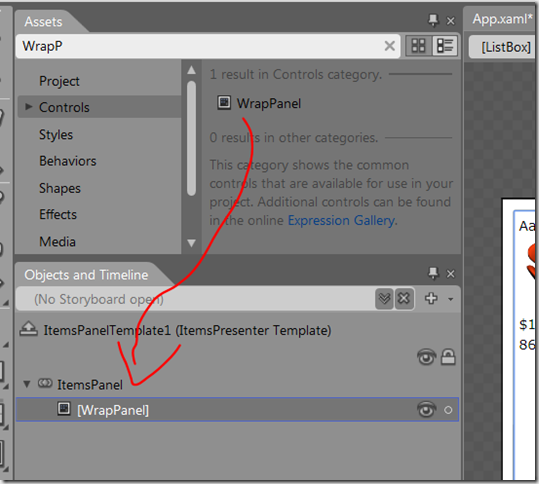539x484 pixels.
Task: Open the Expression Gallery link
Action: coord(341,220)
